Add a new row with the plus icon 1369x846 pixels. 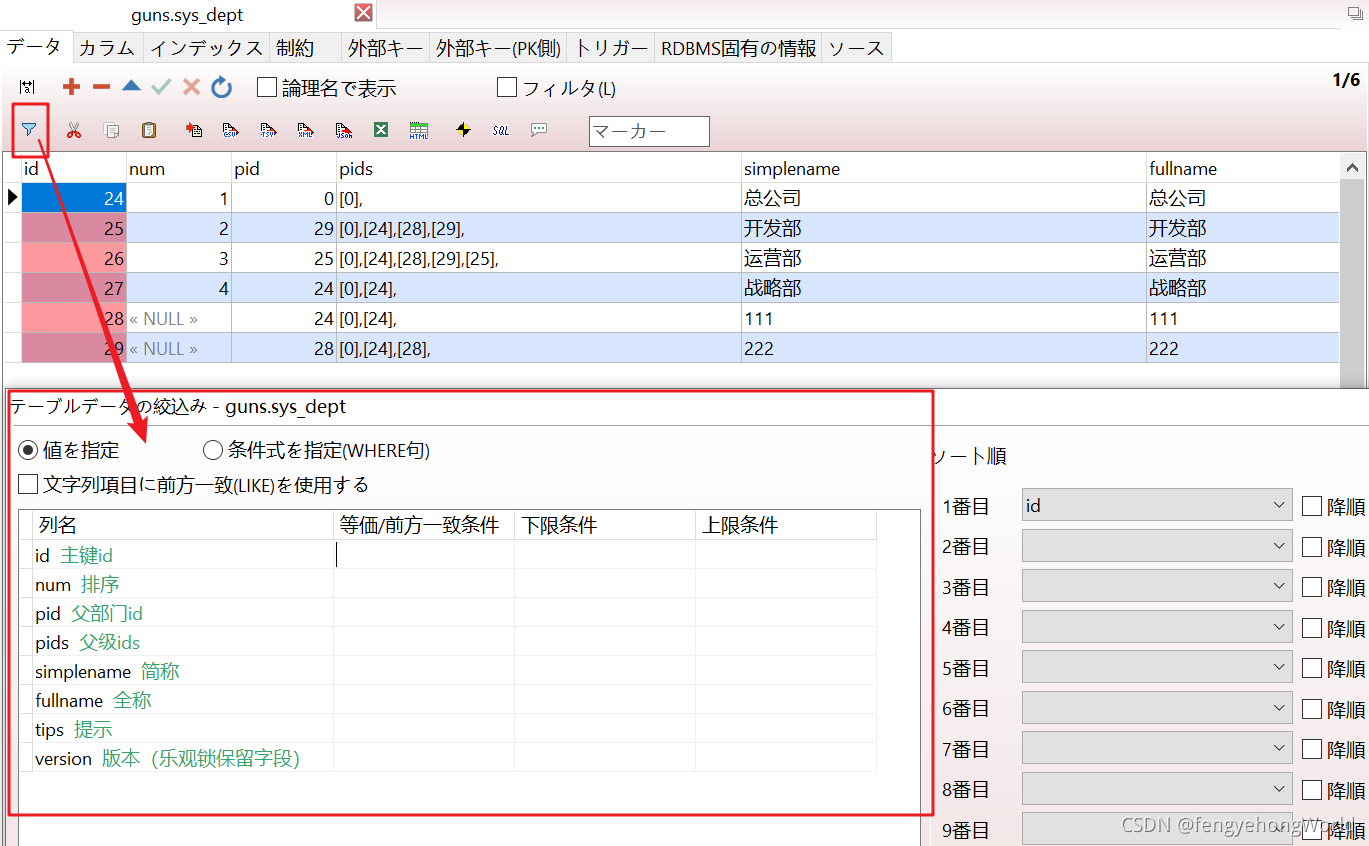(x=71, y=88)
